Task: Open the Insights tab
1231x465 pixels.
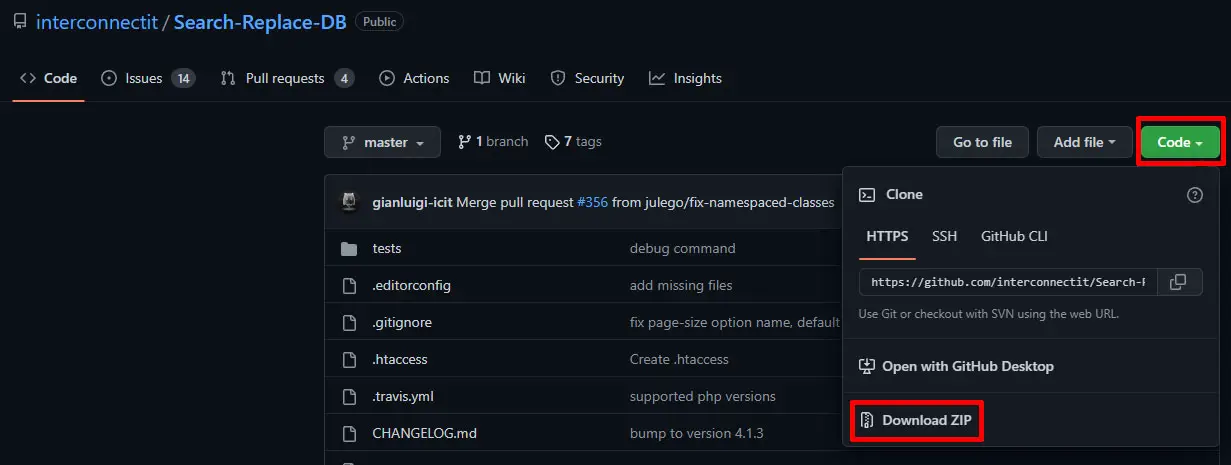Action: [x=685, y=78]
